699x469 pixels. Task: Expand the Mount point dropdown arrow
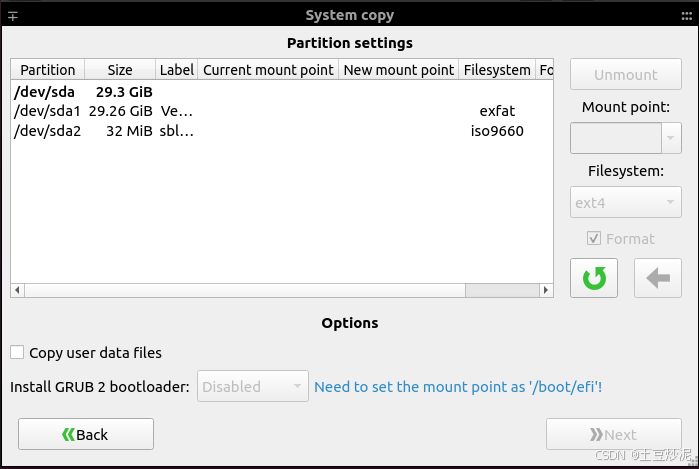point(671,138)
